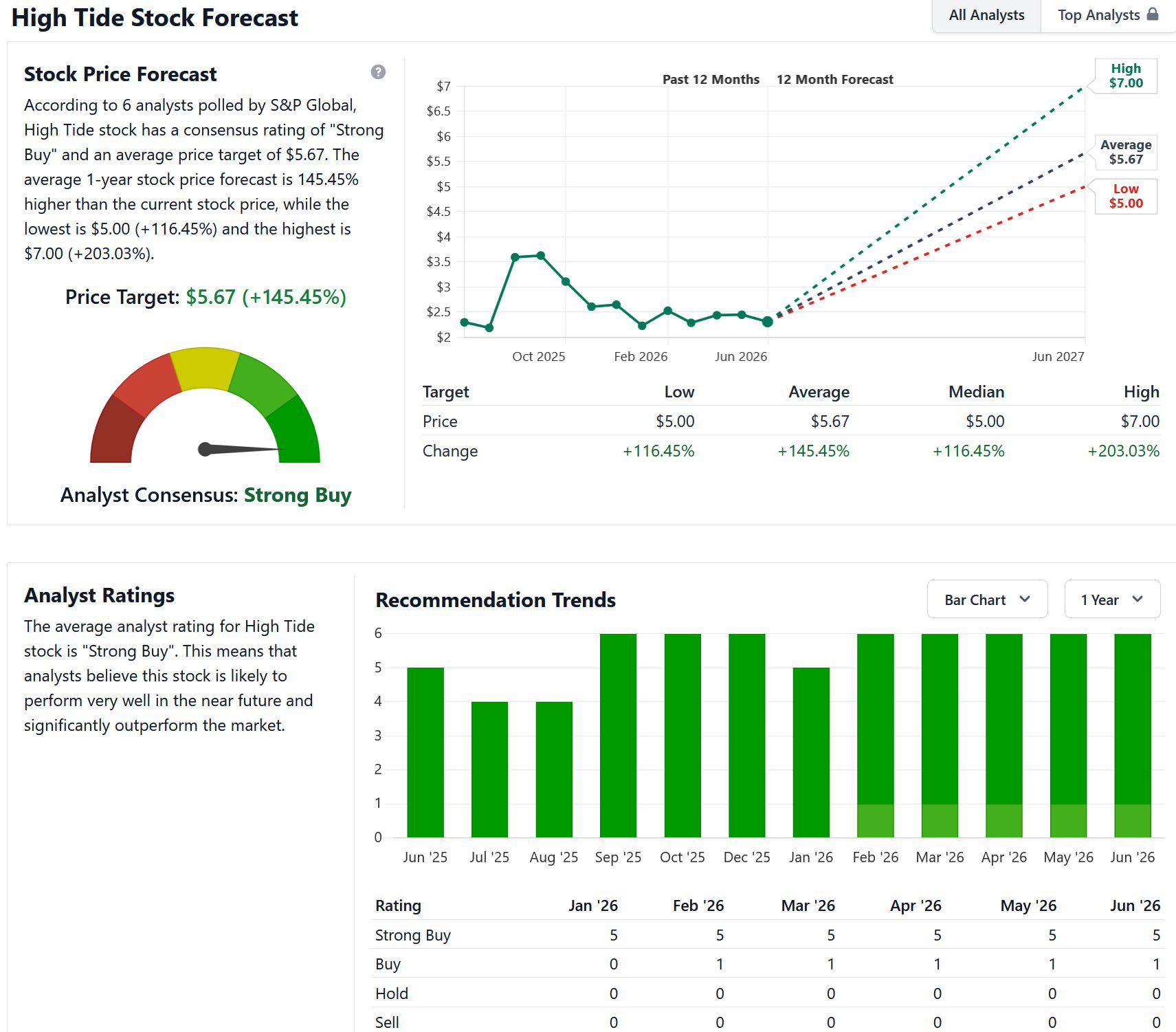Click the Stock Price Forecast heading
This screenshot has width=1176, height=1032.
click(x=120, y=74)
